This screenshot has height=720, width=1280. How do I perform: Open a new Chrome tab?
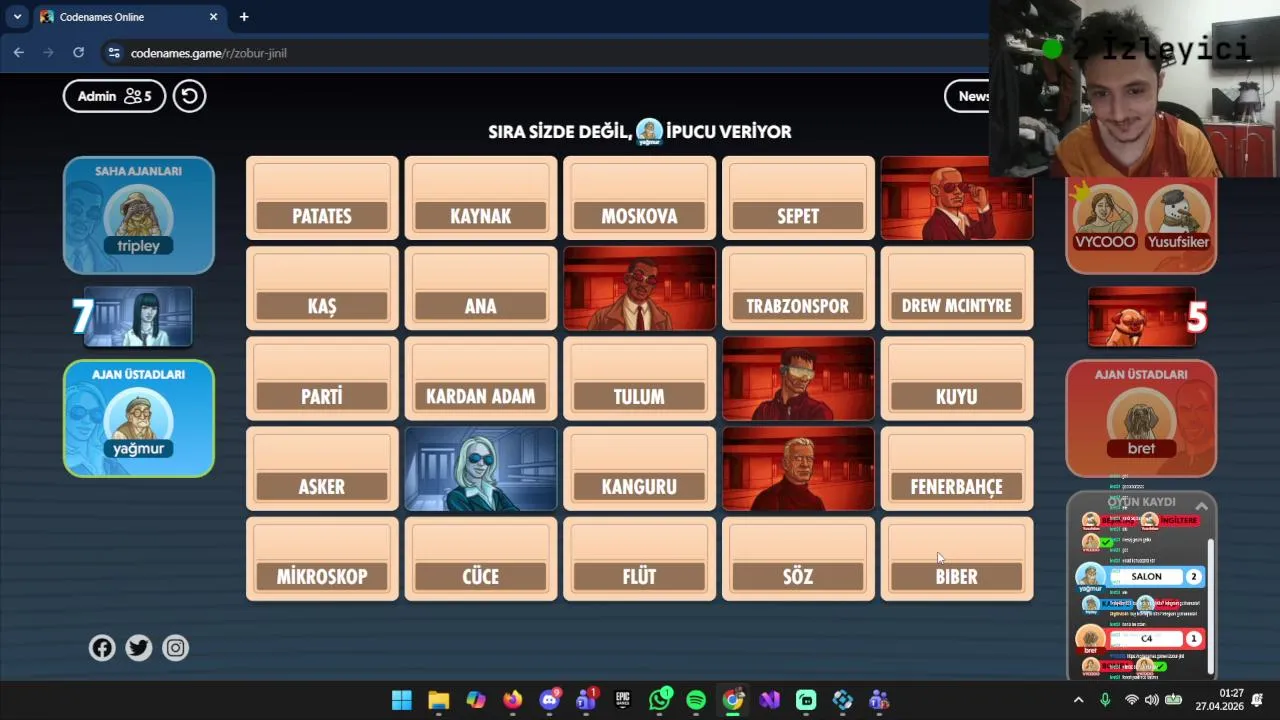point(244,17)
